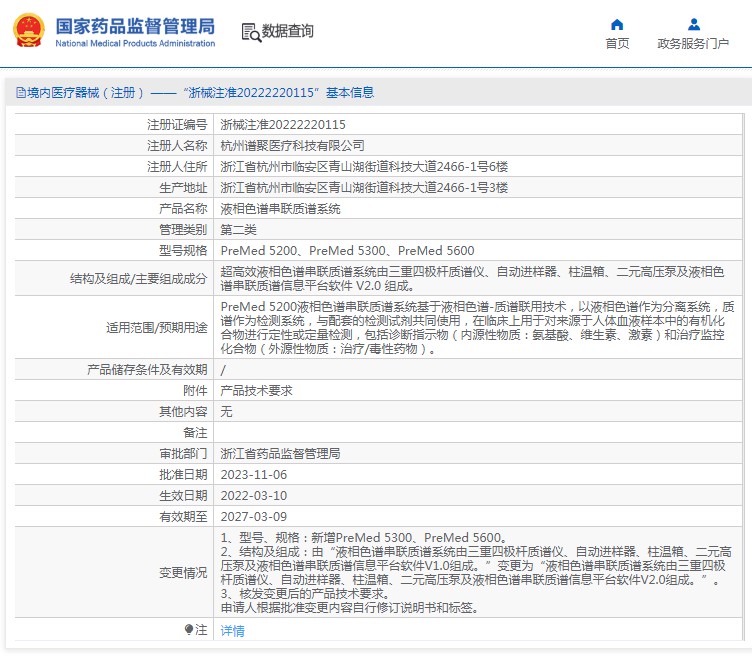Click the document icon before 境内医疗器械
The width and height of the screenshot is (752, 656).
click(x=21, y=93)
